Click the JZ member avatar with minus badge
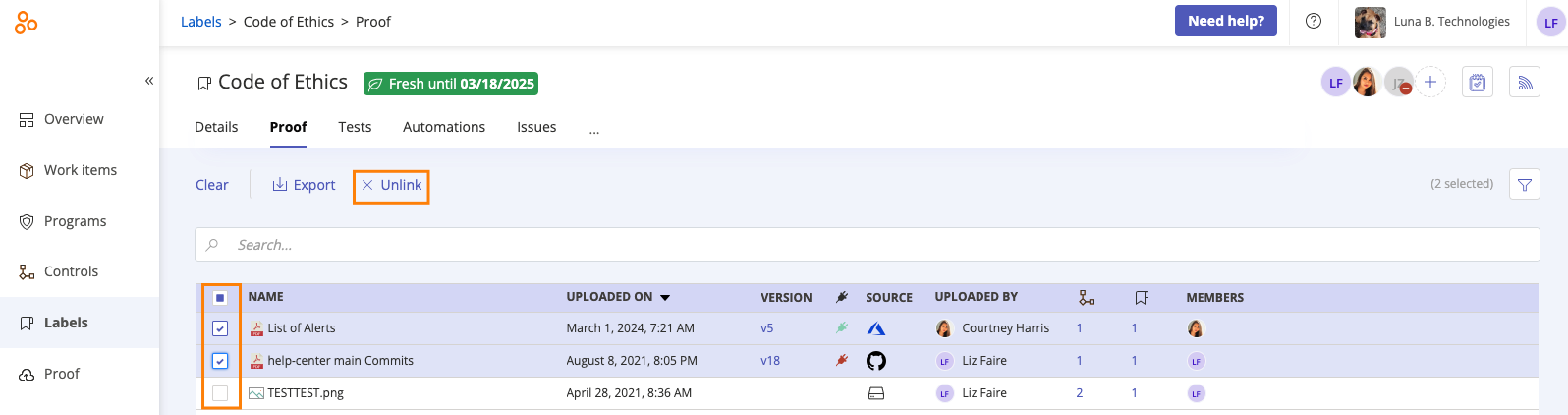Image resolution: width=1568 pixels, height=415 pixels. click(1399, 83)
